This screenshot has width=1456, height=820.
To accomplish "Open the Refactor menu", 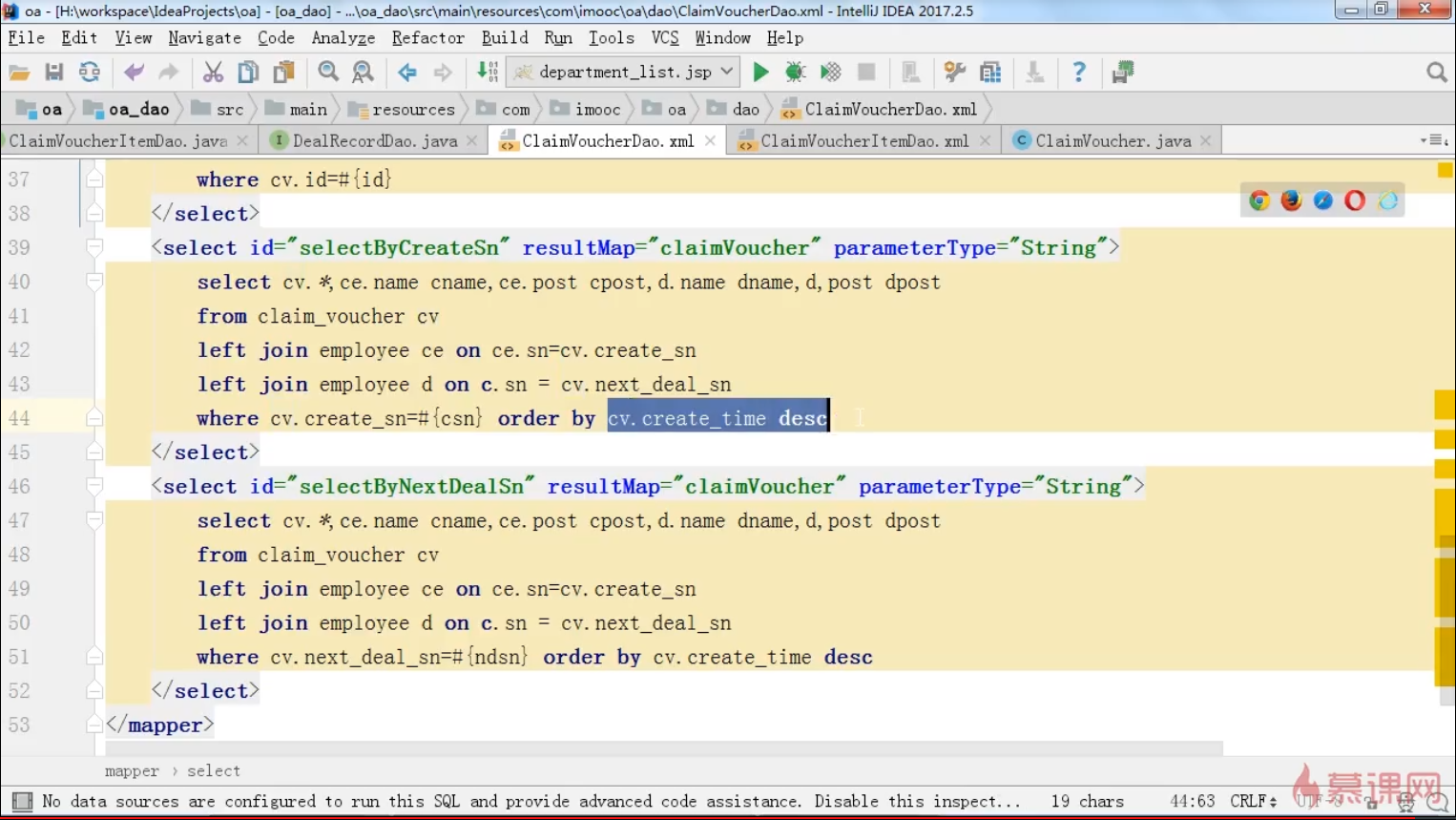I will 427,38.
